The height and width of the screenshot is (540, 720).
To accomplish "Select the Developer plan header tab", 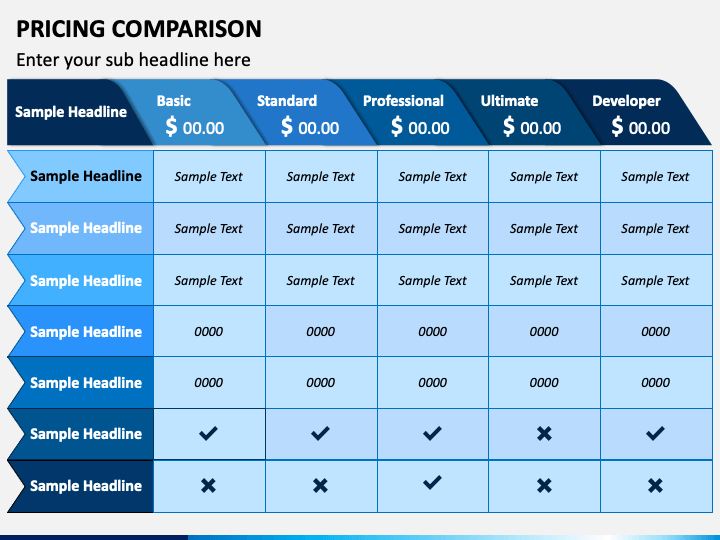I will tap(636, 113).
